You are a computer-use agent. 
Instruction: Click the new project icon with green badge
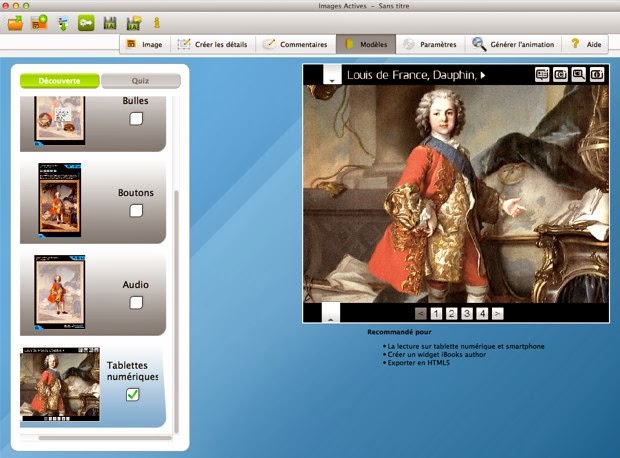(39, 23)
